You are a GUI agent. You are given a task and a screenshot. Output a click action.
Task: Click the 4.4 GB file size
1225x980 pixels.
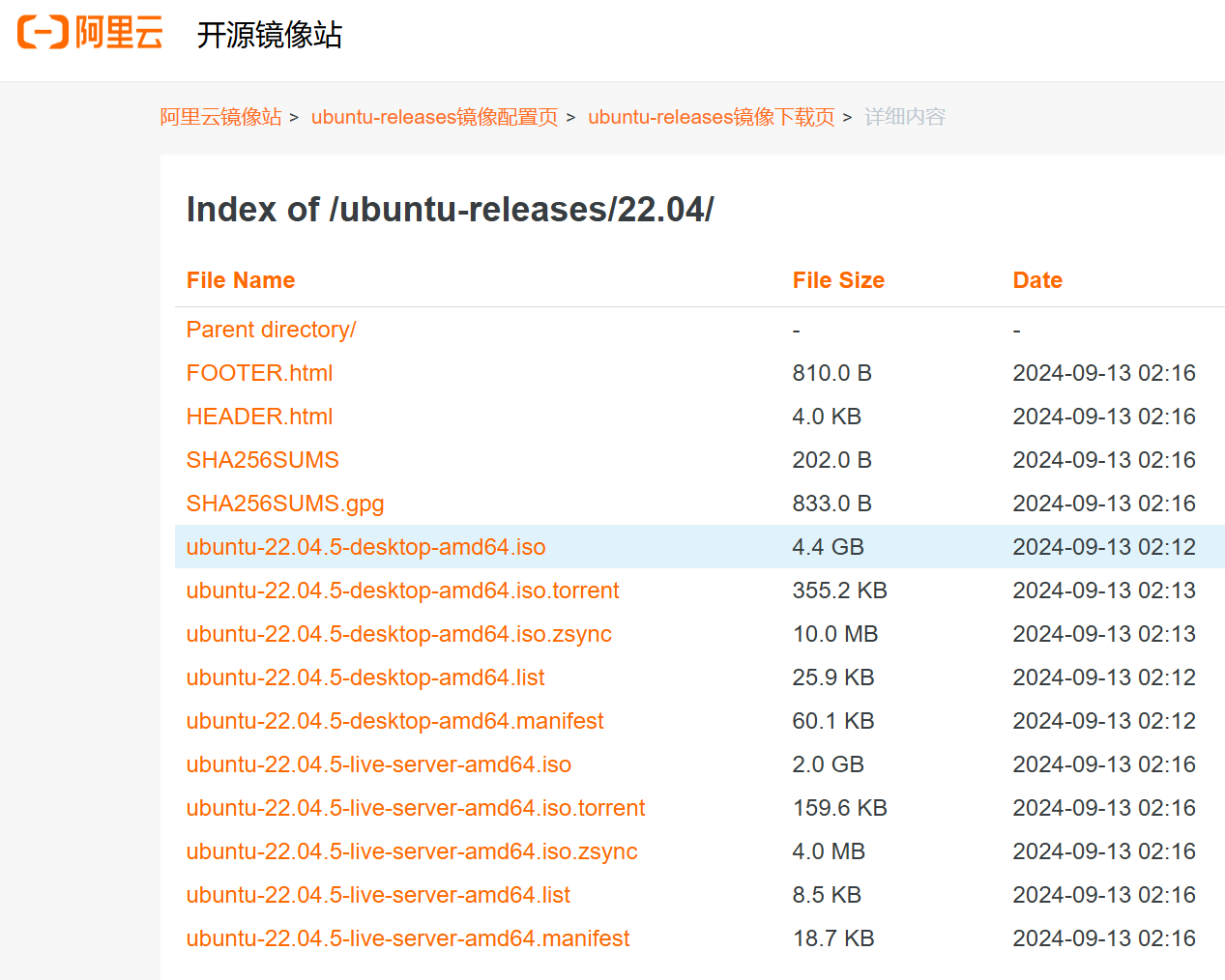[x=828, y=547]
